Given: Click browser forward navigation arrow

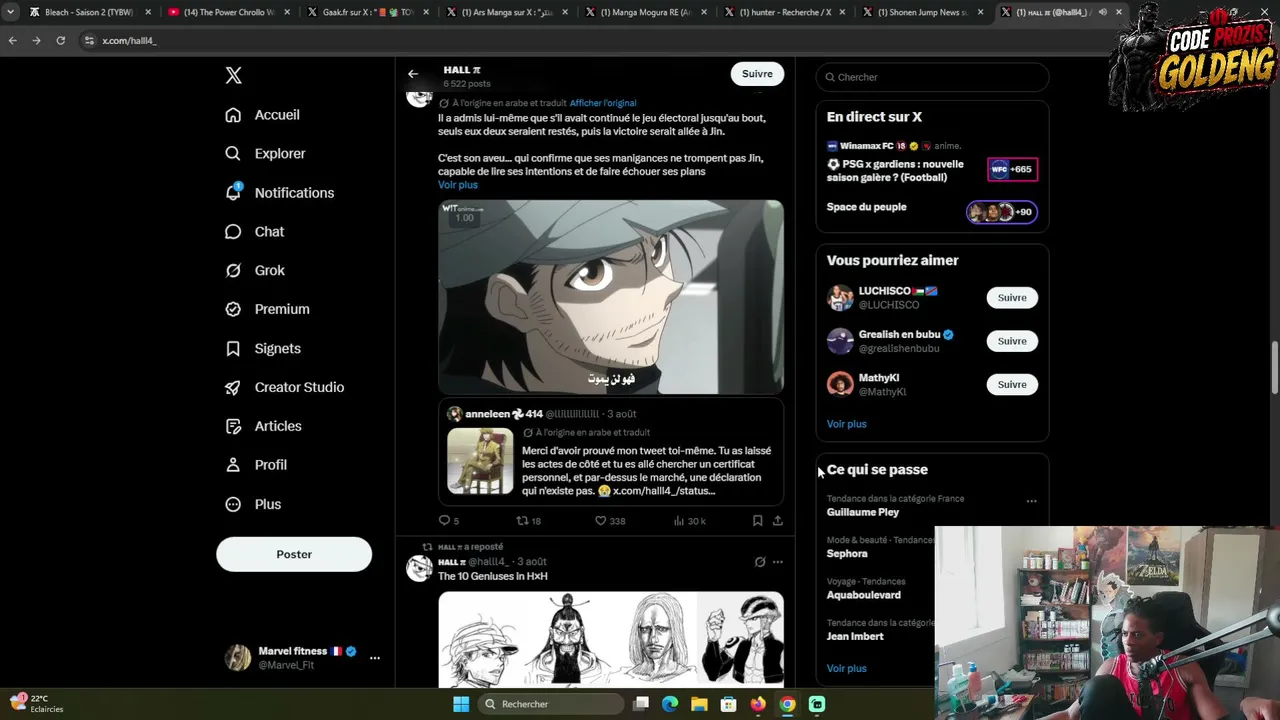Looking at the screenshot, I should click(36, 41).
